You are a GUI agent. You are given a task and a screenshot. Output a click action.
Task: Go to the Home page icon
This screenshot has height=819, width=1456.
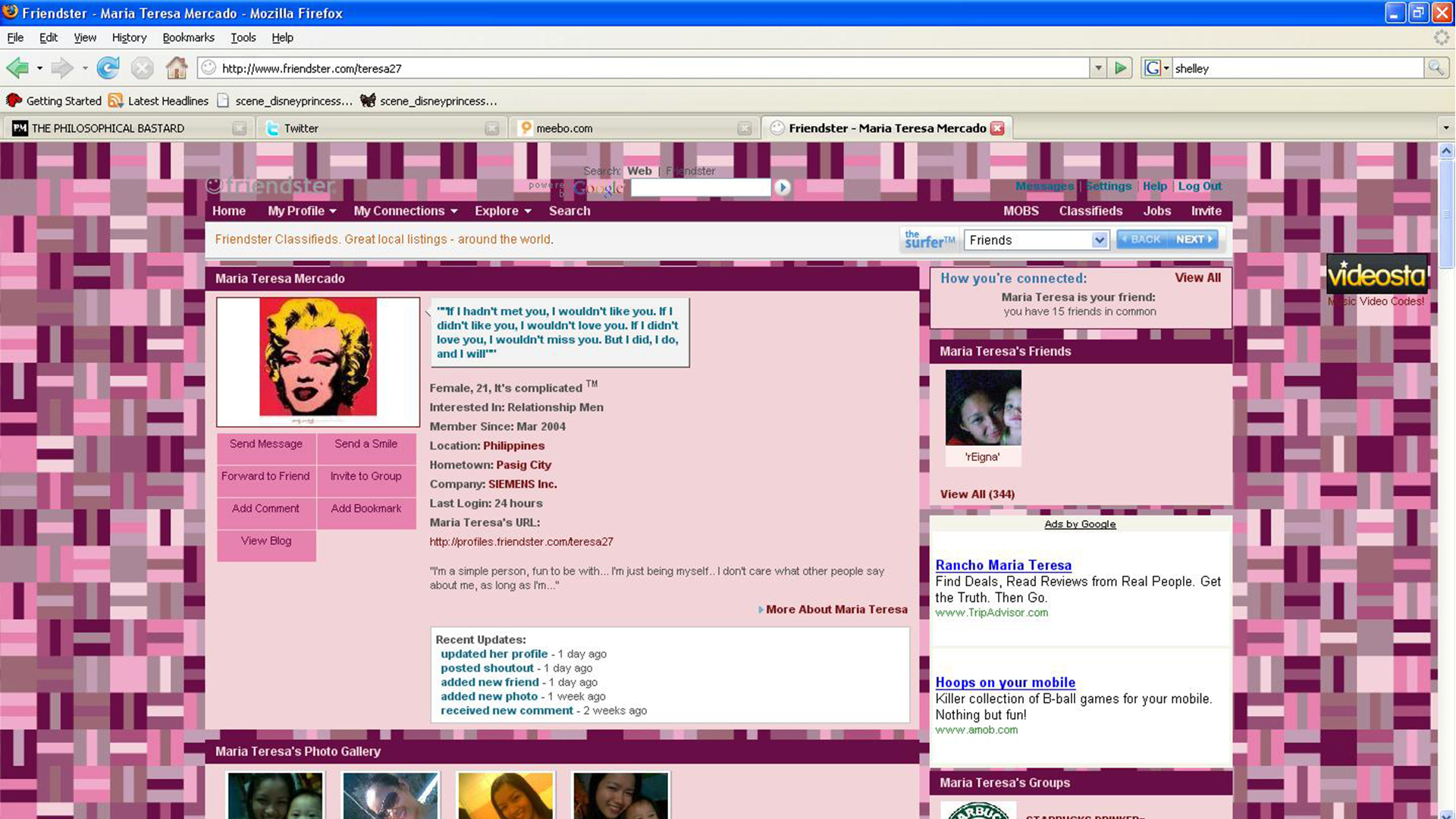coord(177,68)
